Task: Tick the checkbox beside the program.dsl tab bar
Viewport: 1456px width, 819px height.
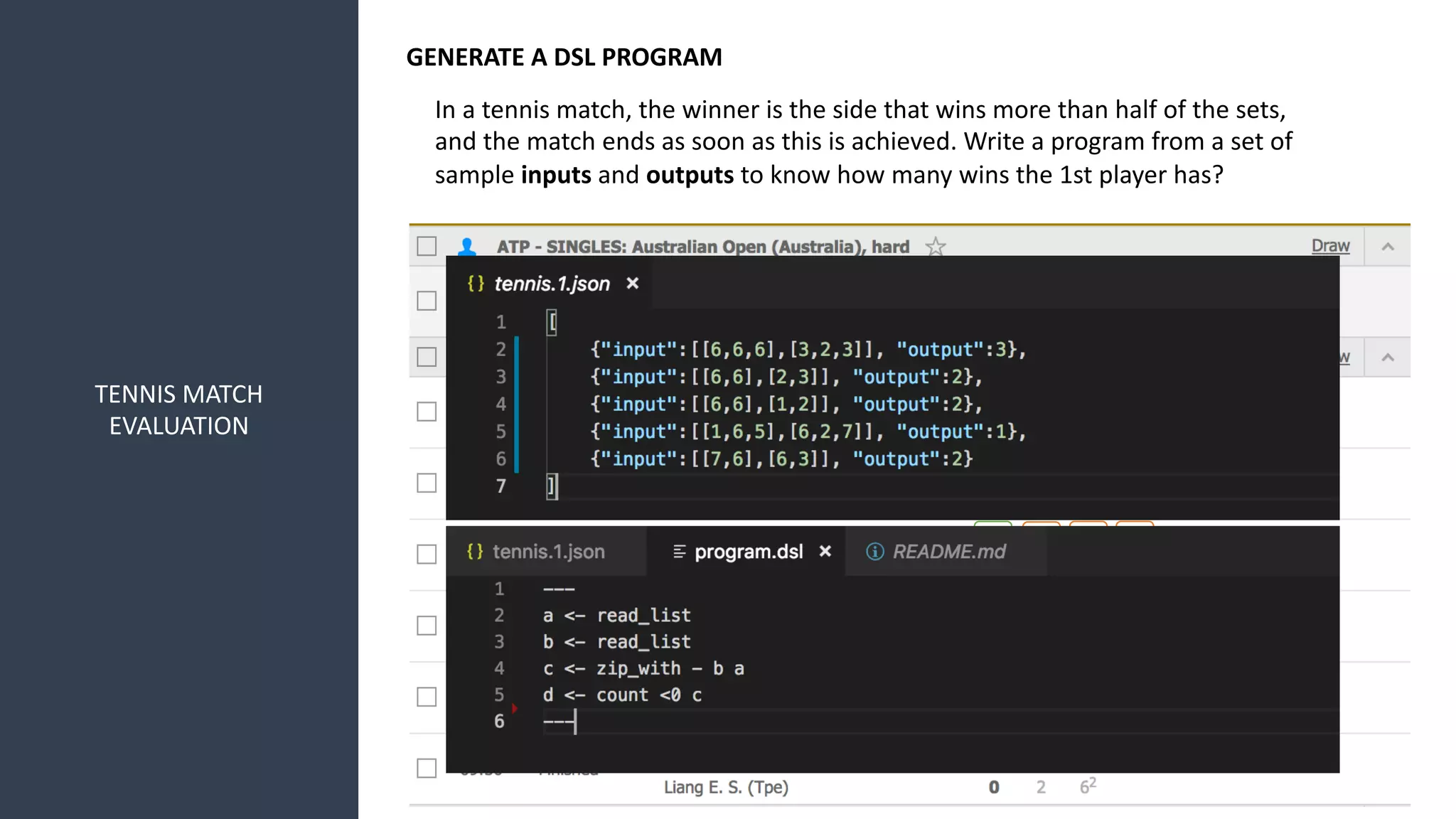Action: click(427, 554)
